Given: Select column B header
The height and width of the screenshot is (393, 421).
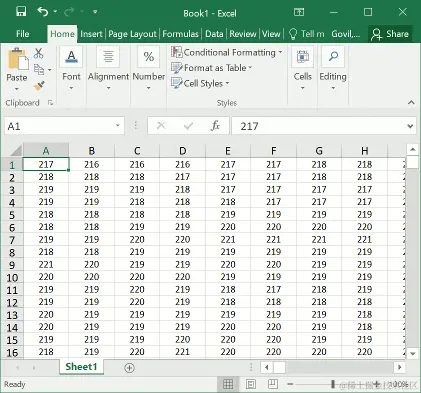Looking at the screenshot, I should click(x=91, y=151).
